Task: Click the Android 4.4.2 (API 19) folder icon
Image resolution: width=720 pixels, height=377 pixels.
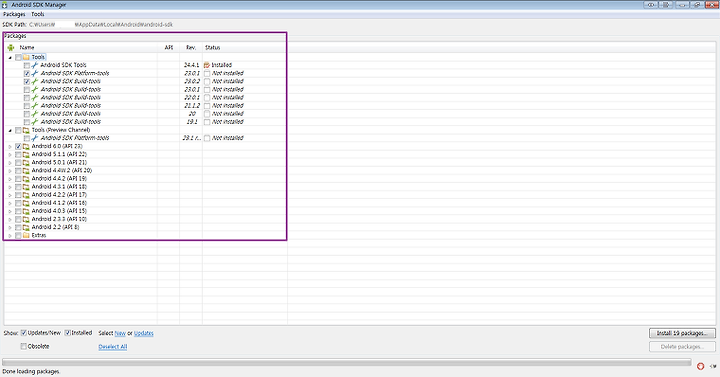Action: [x=26, y=179]
